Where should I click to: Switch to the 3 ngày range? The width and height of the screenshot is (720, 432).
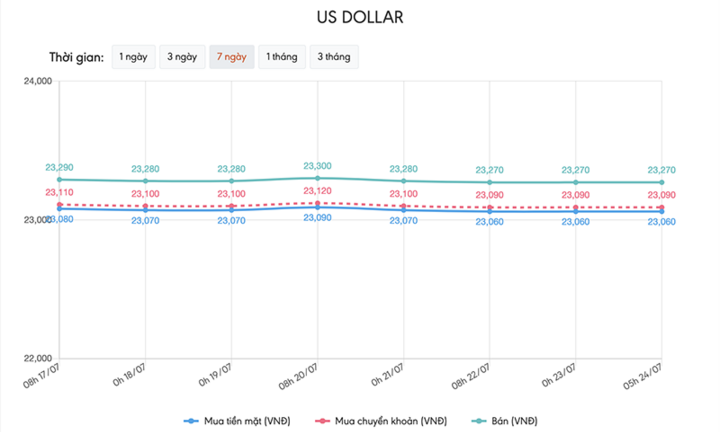(x=182, y=57)
